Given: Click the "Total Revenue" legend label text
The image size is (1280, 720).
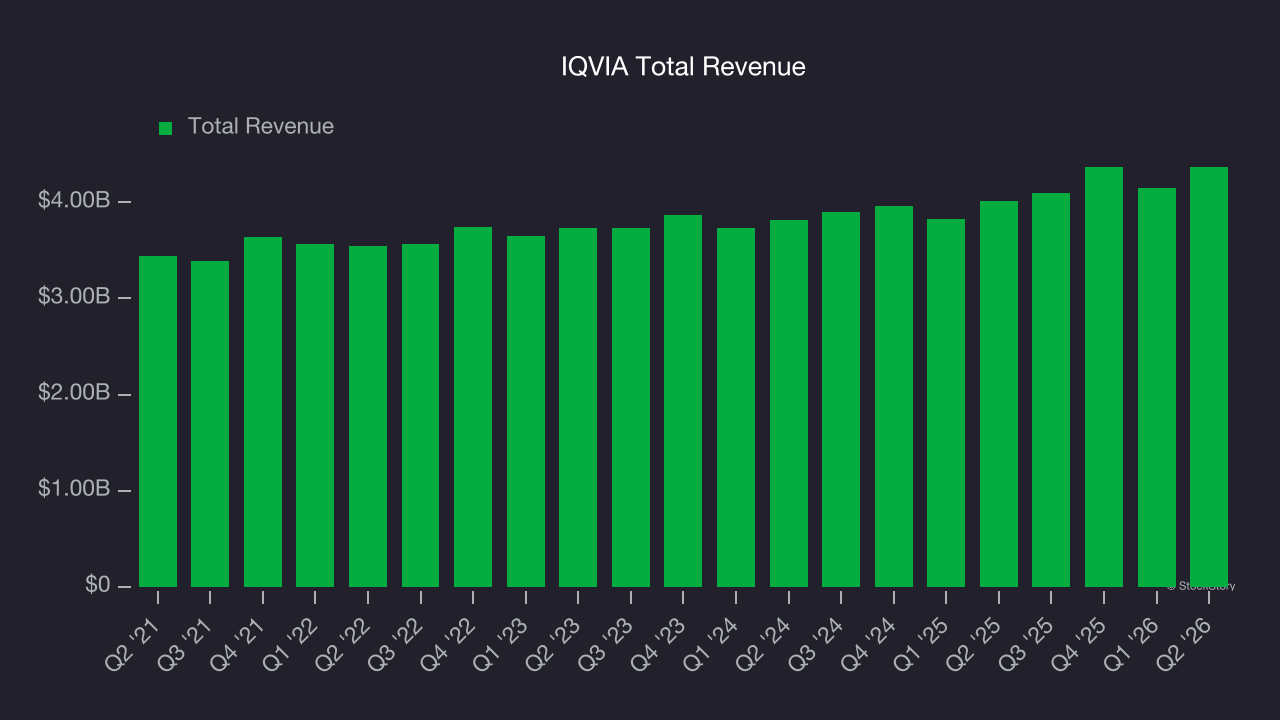Looking at the screenshot, I should point(261,127).
